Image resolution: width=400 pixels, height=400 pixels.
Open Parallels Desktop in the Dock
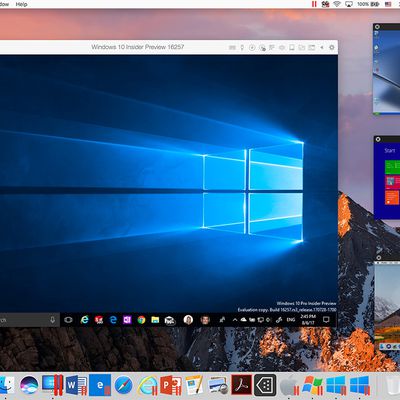click(52, 386)
